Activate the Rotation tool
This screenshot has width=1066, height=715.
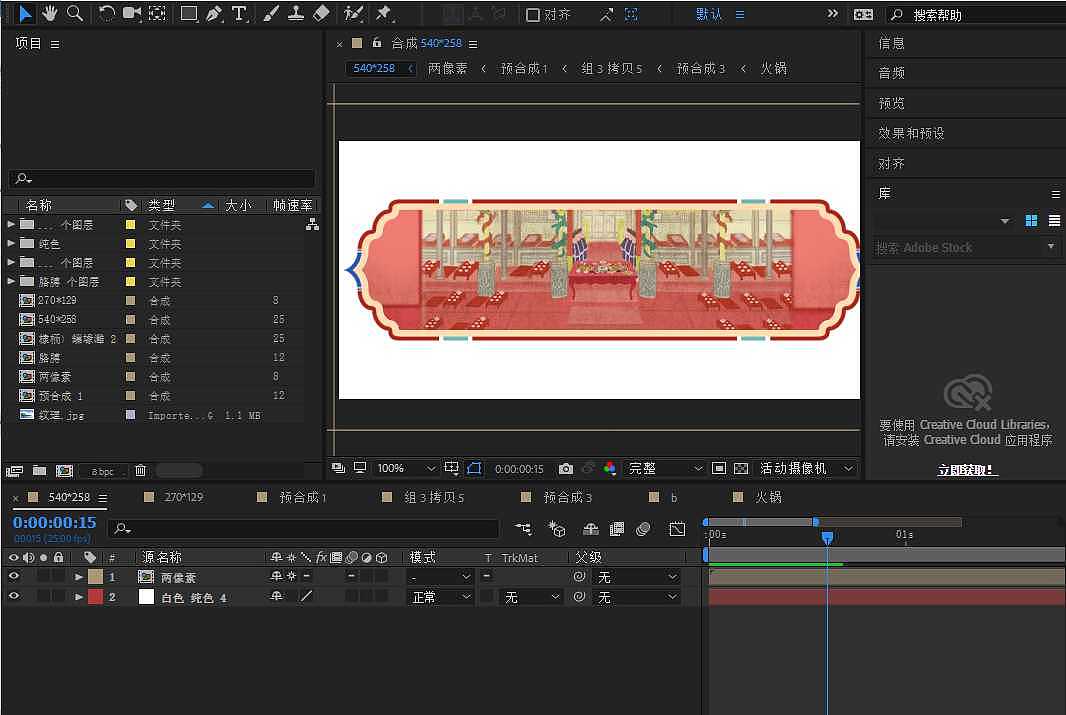(x=107, y=14)
